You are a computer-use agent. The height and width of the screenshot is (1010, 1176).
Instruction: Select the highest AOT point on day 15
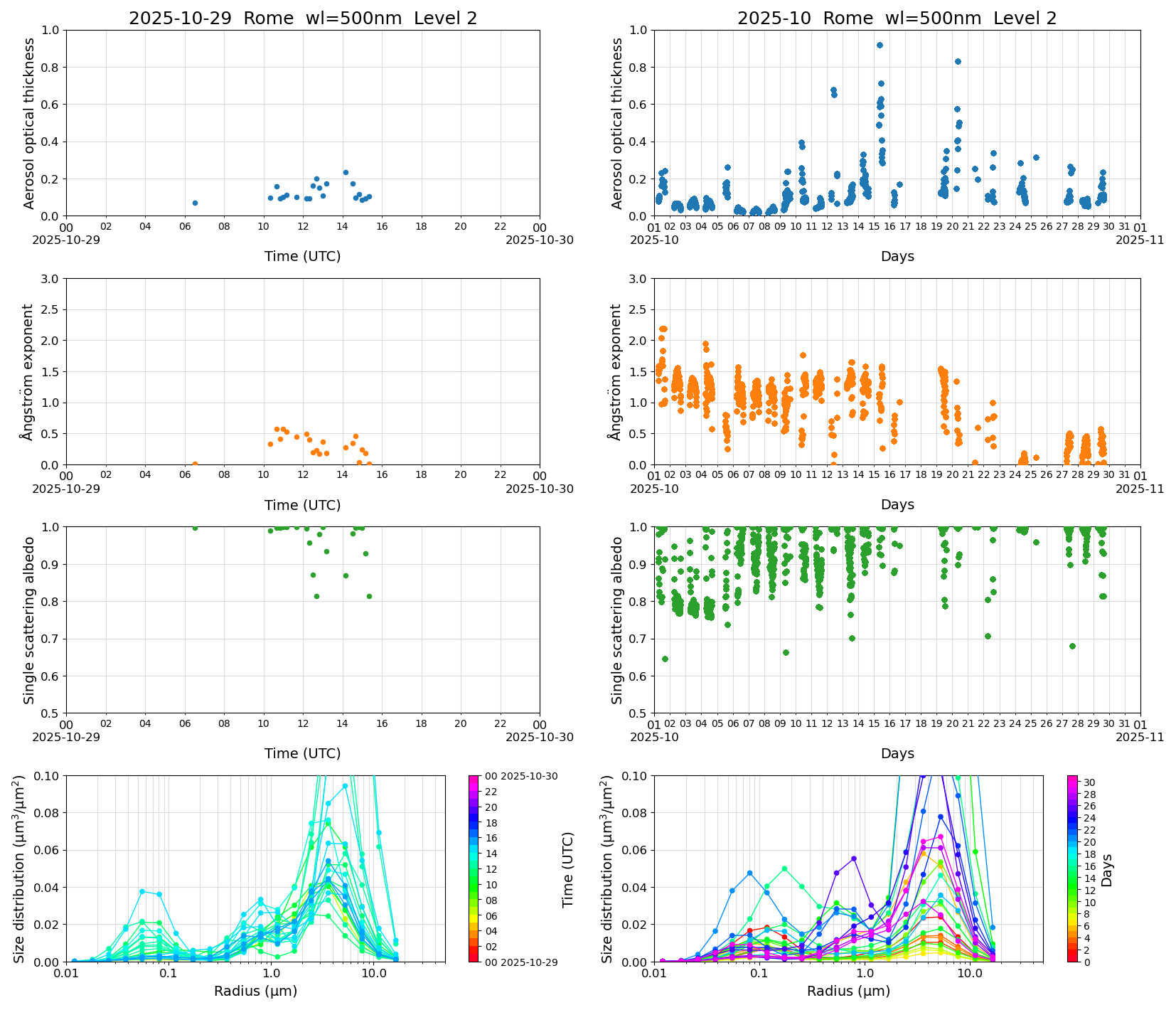coord(880,45)
